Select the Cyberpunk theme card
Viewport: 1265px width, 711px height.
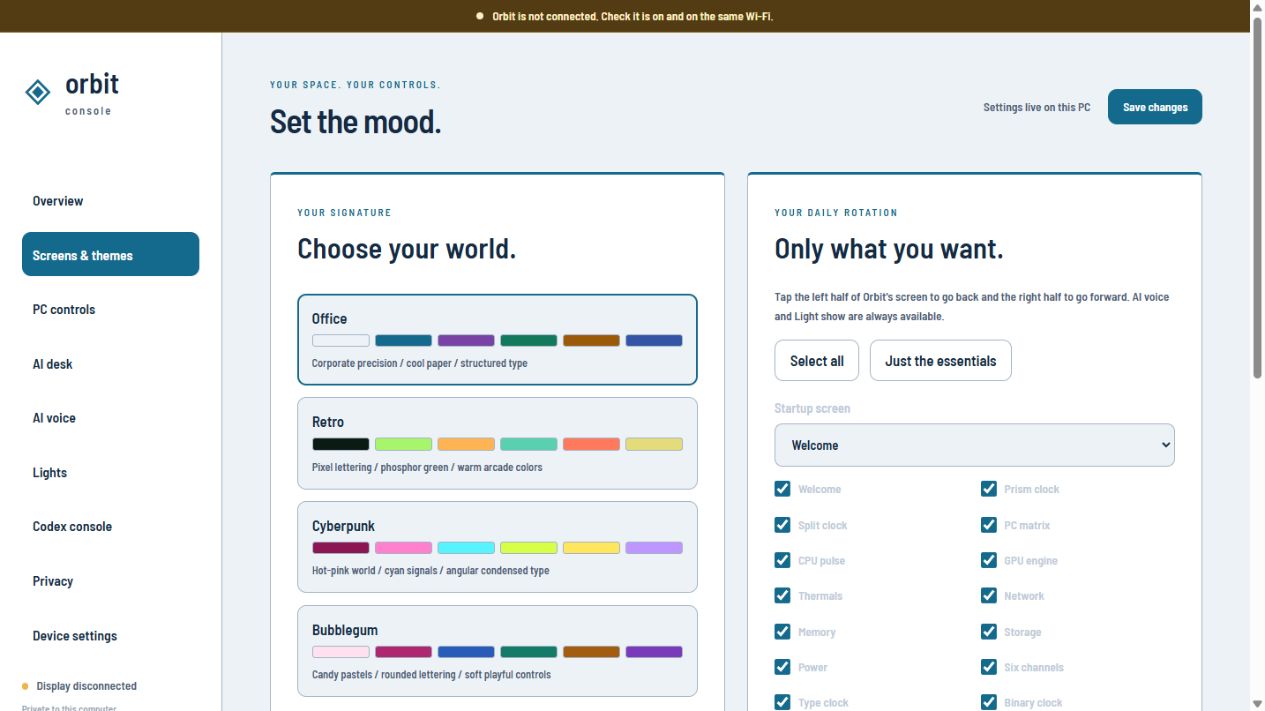pyautogui.click(x=497, y=547)
